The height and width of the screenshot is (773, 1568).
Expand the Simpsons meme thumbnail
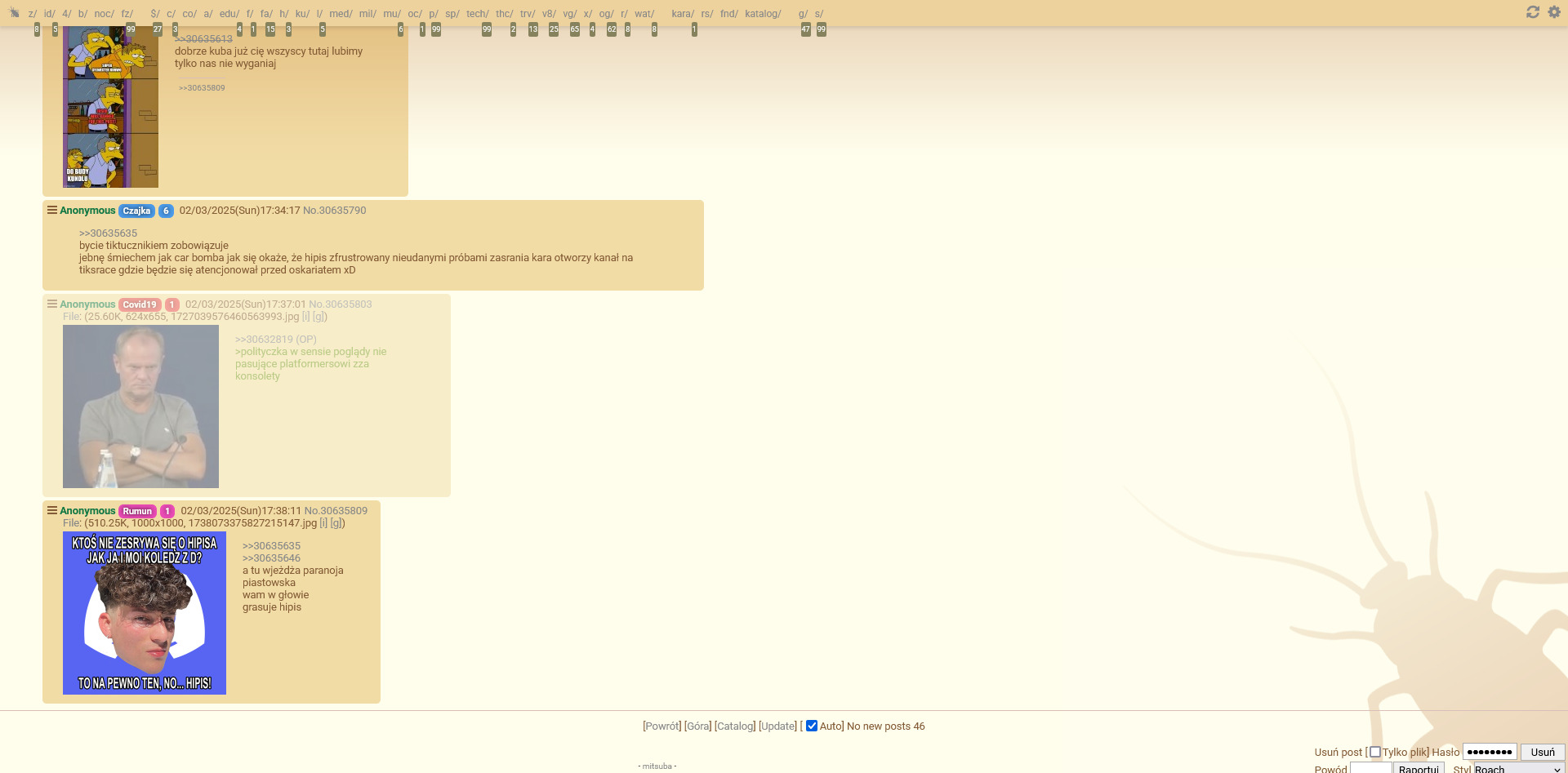point(110,107)
